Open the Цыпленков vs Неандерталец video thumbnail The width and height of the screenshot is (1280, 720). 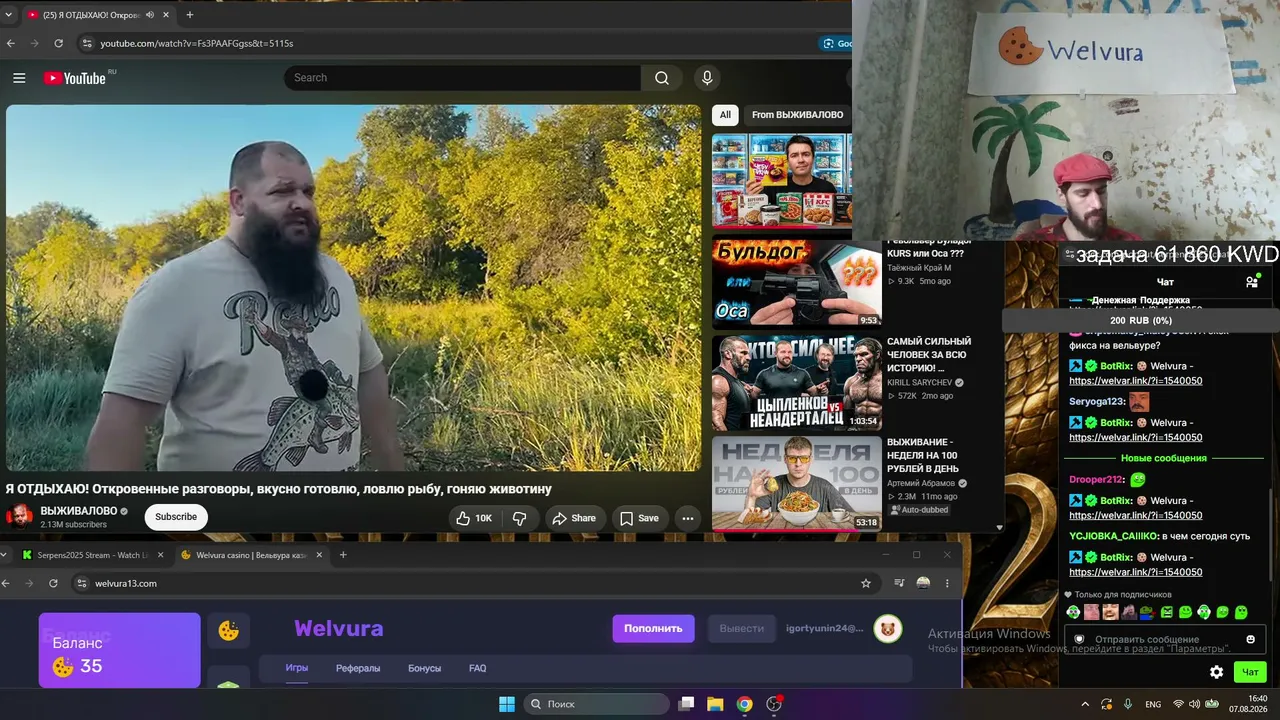(797, 383)
